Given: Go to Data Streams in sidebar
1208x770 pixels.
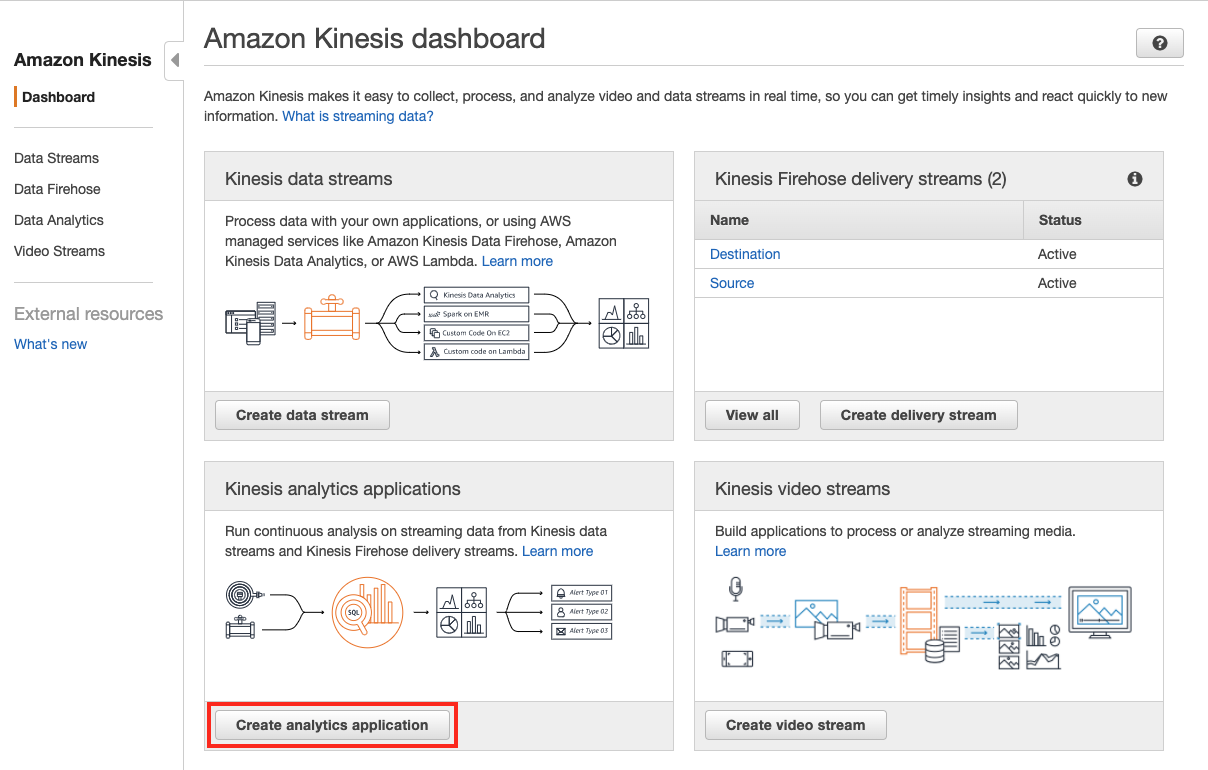Looking at the screenshot, I should click(56, 158).
